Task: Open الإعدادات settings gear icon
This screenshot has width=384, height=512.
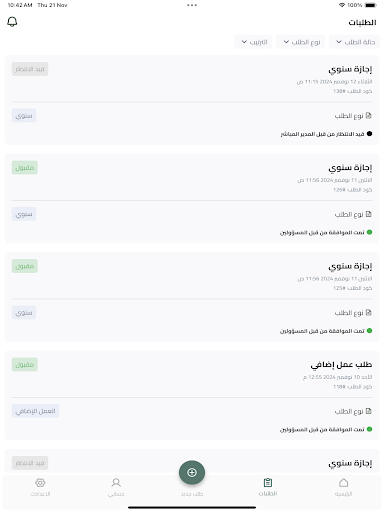Action: click(40, 483)
